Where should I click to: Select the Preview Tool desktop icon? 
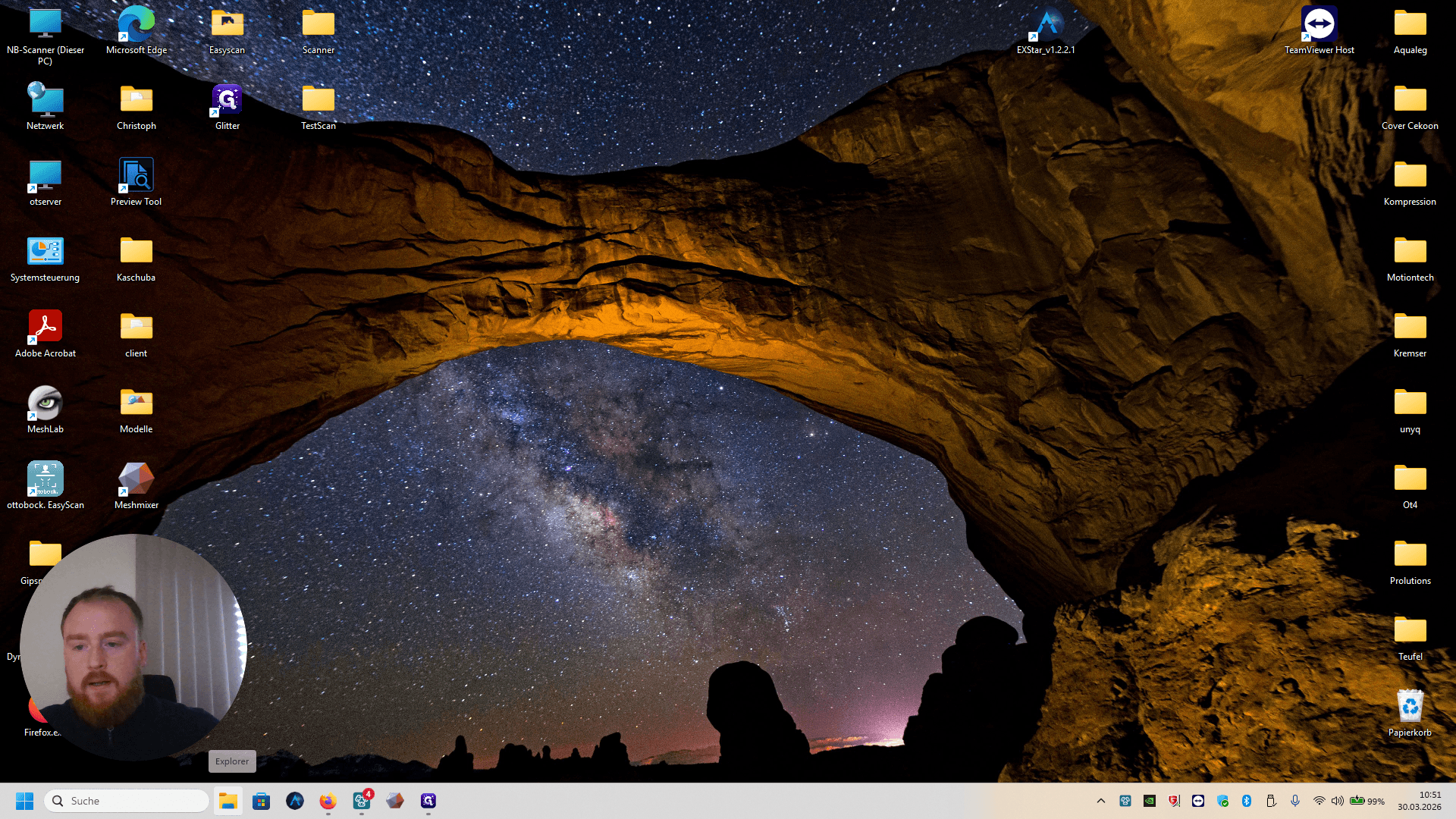click(x=136, y=183)
